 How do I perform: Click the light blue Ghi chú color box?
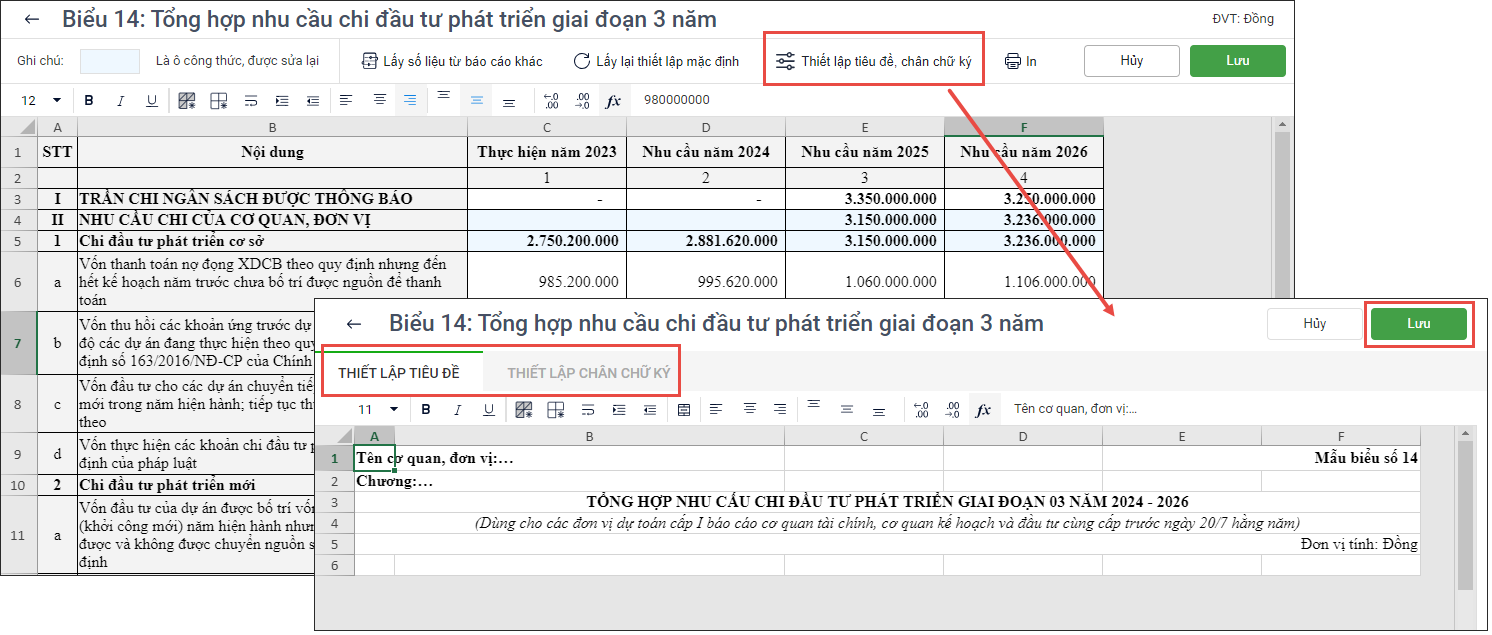[x=110, y=61]
